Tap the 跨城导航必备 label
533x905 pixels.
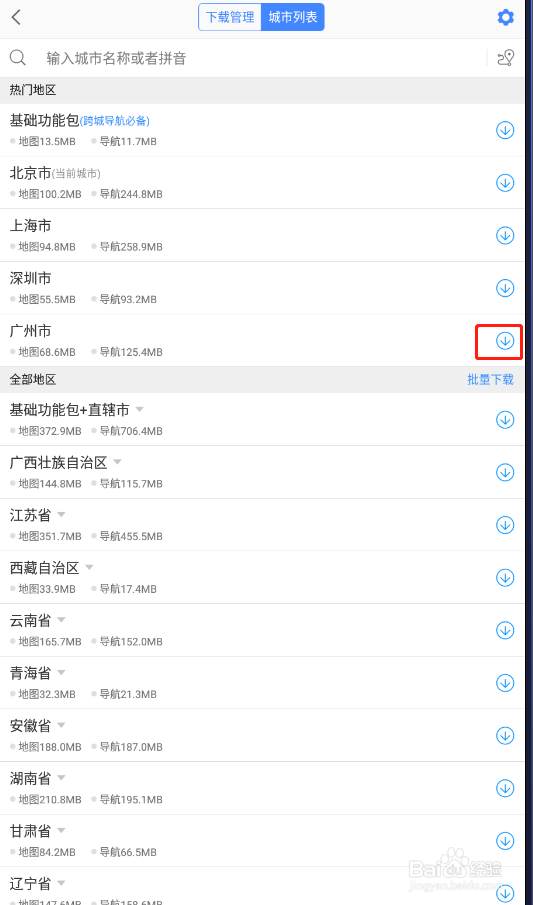[x=115, y=121]
